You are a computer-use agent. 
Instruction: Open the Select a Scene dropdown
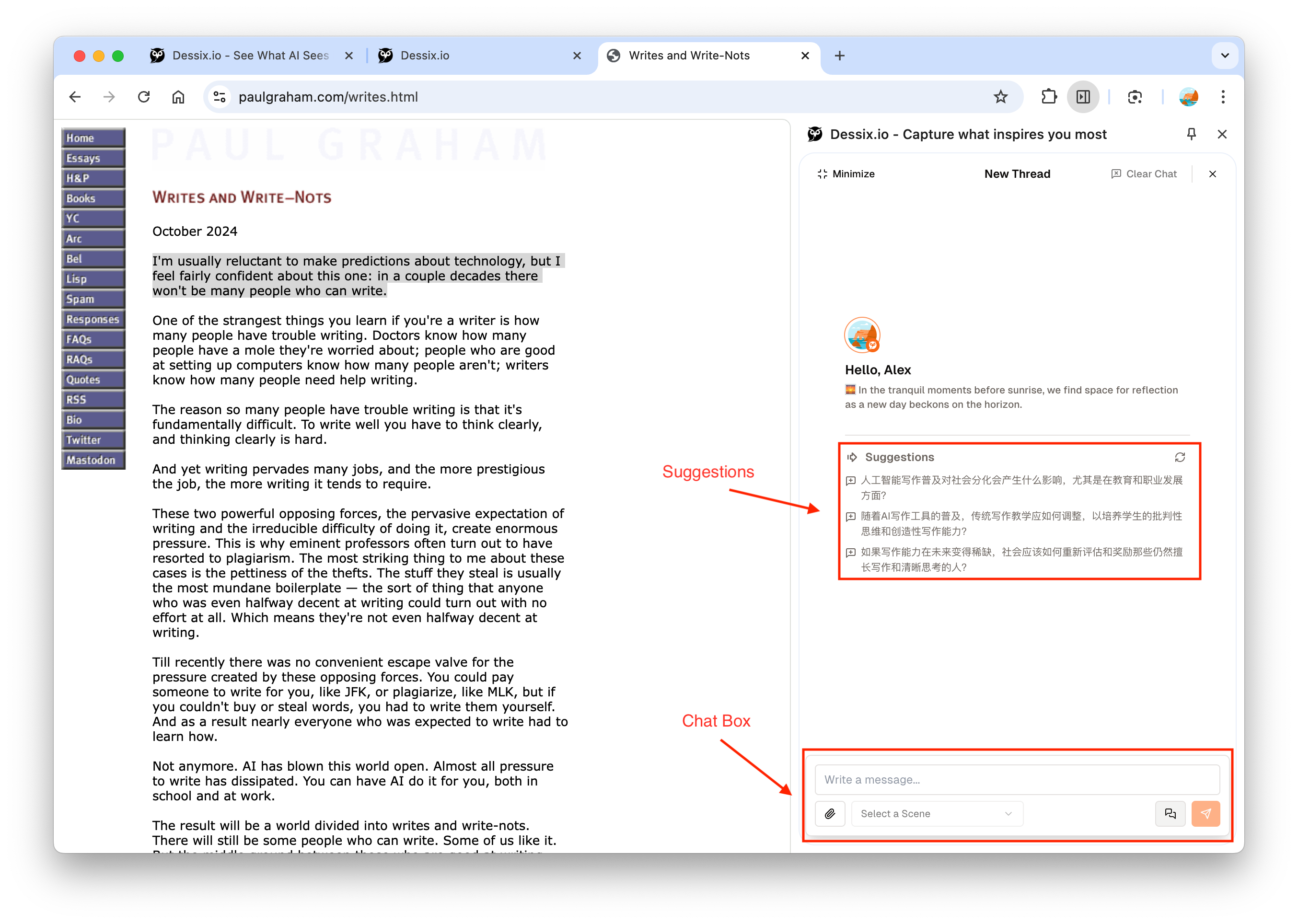click(937, 814)
